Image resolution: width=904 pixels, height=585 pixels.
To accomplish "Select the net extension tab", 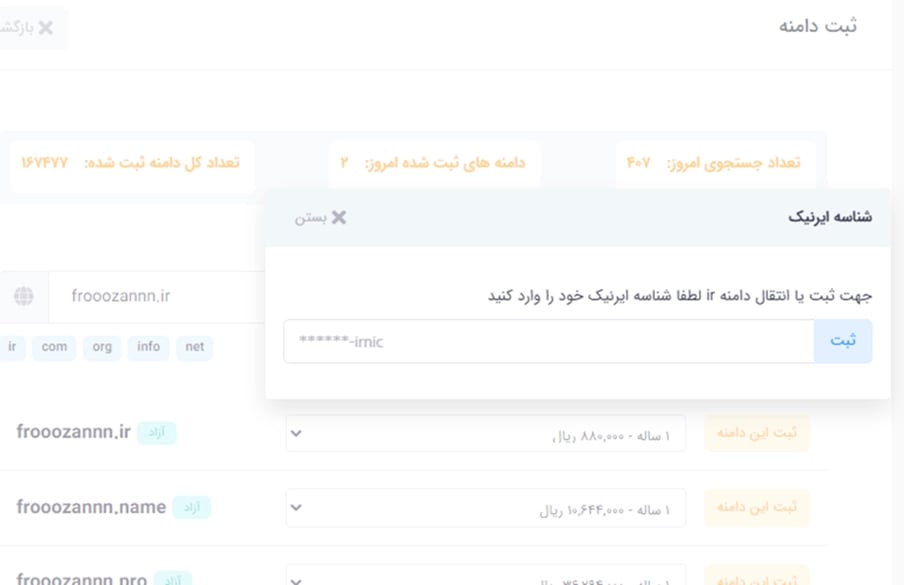I will [194, 348].
